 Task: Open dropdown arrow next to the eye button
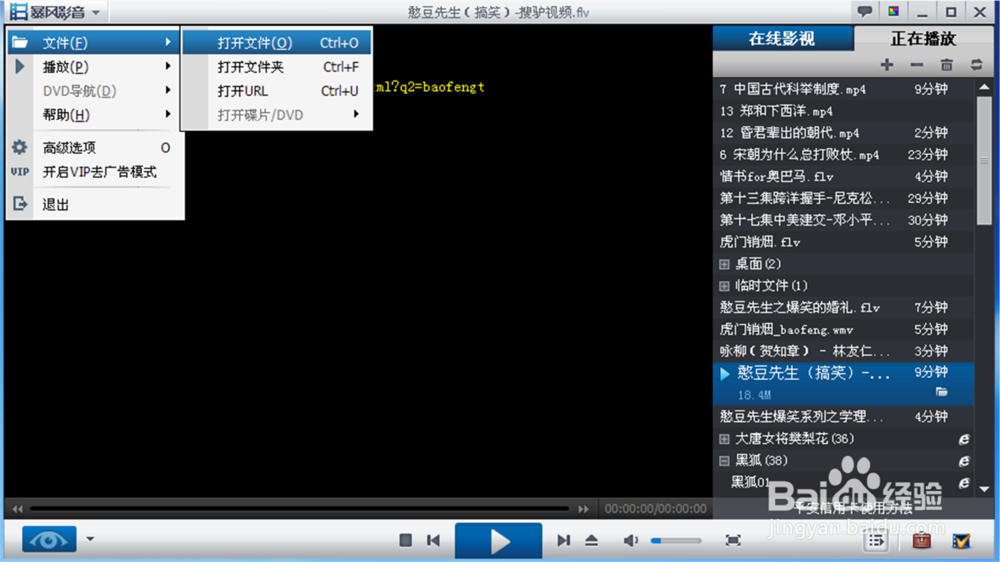91,539
